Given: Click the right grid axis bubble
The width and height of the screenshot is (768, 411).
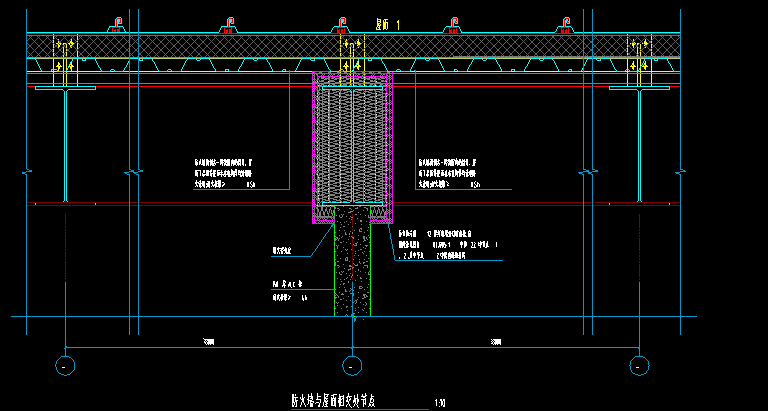Looking at the screenshot, I should point(637,365).
